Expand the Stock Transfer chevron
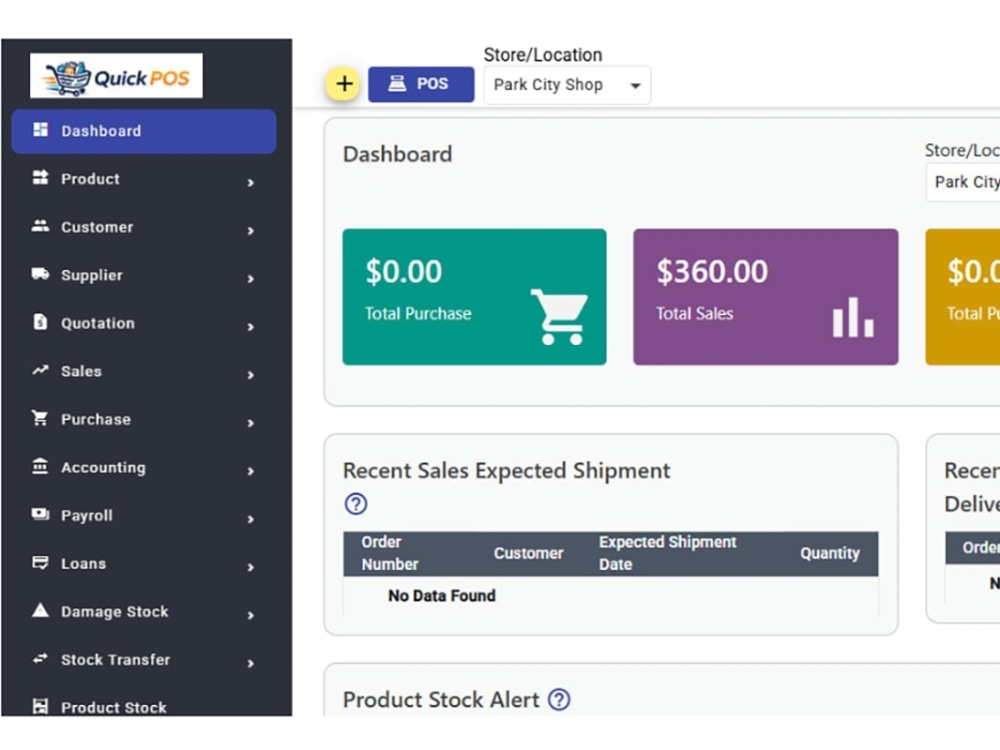Screen dimensions: 1000x750 (251, 663)
